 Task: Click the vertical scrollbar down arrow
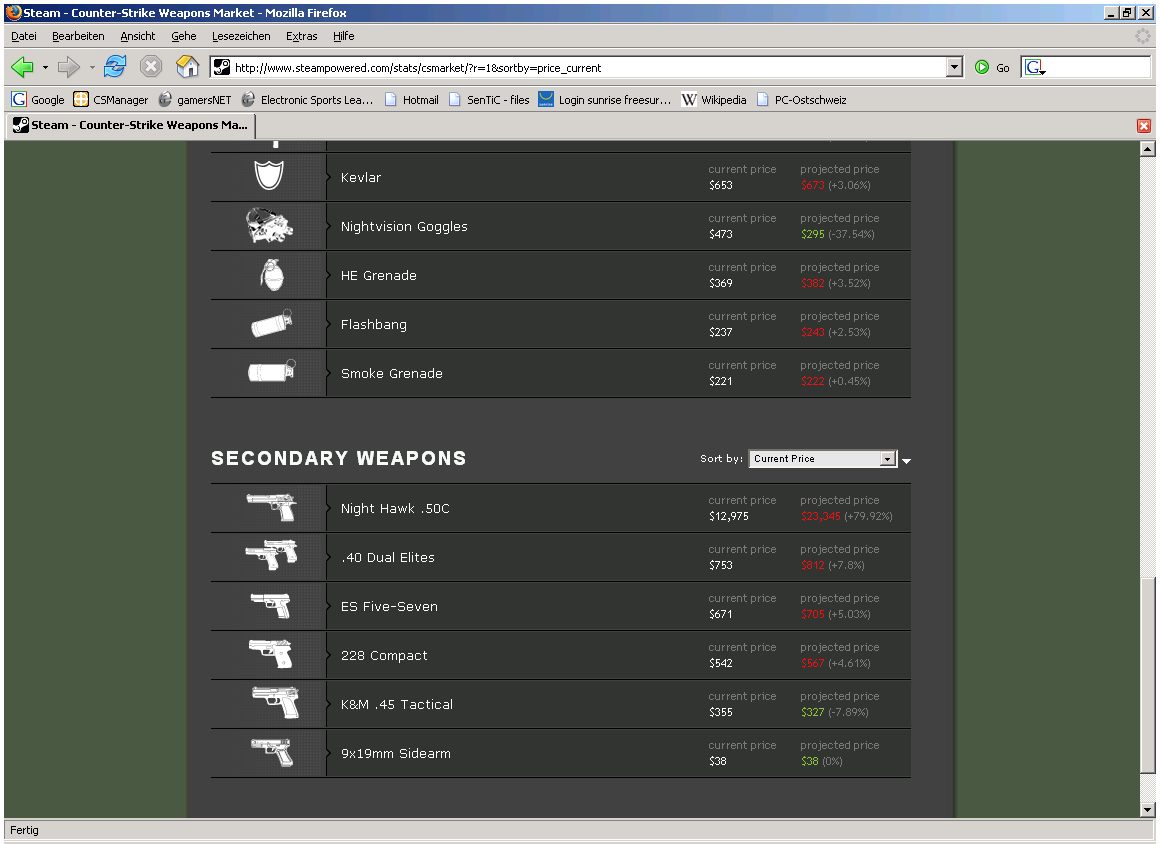click(1147, 809)
